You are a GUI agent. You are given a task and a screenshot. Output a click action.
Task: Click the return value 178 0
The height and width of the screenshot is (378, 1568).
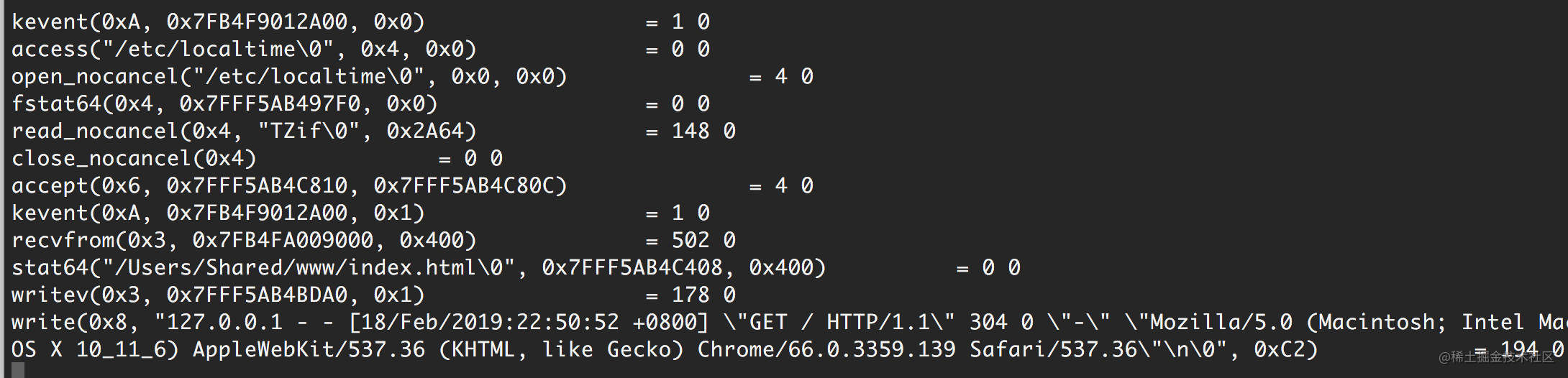tap(703, 295)
